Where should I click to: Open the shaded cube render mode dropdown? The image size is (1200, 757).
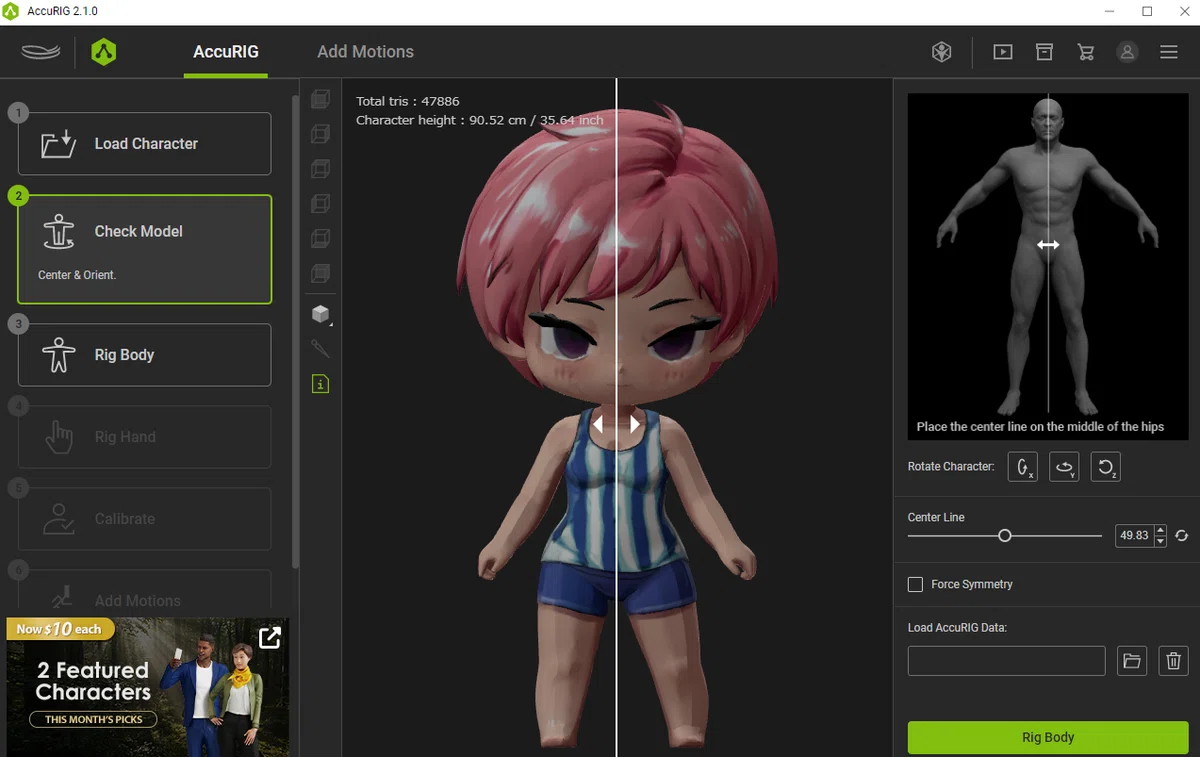[320, 314]
